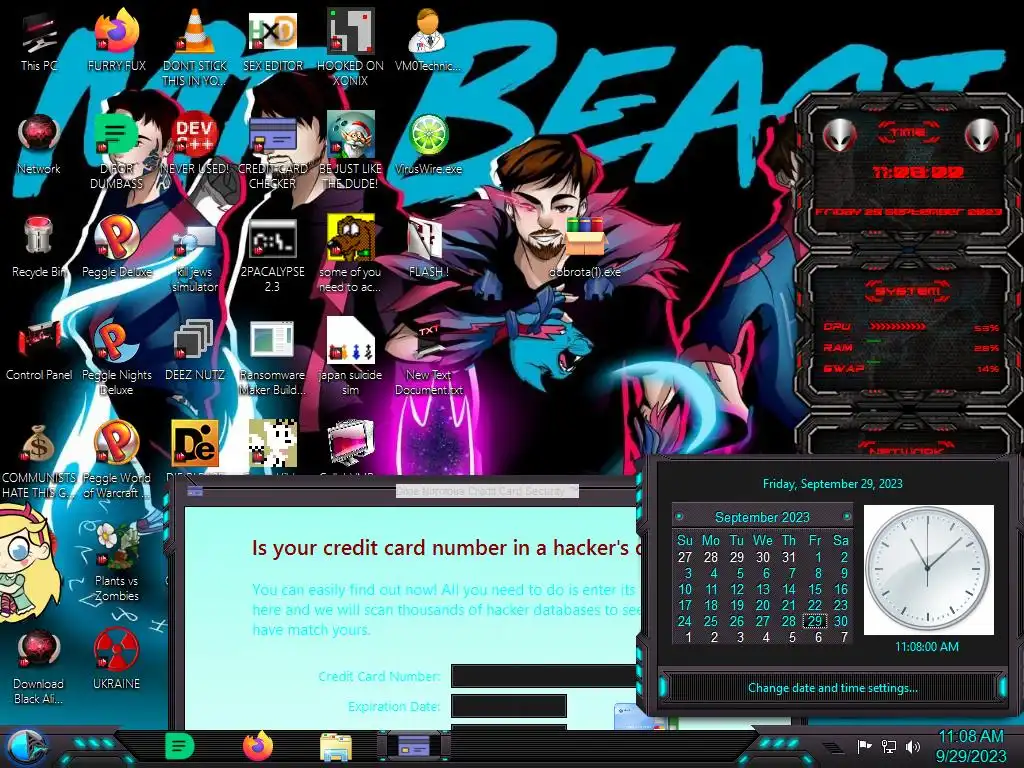Open the Action Center flag in the tray

tap(864, 746)
